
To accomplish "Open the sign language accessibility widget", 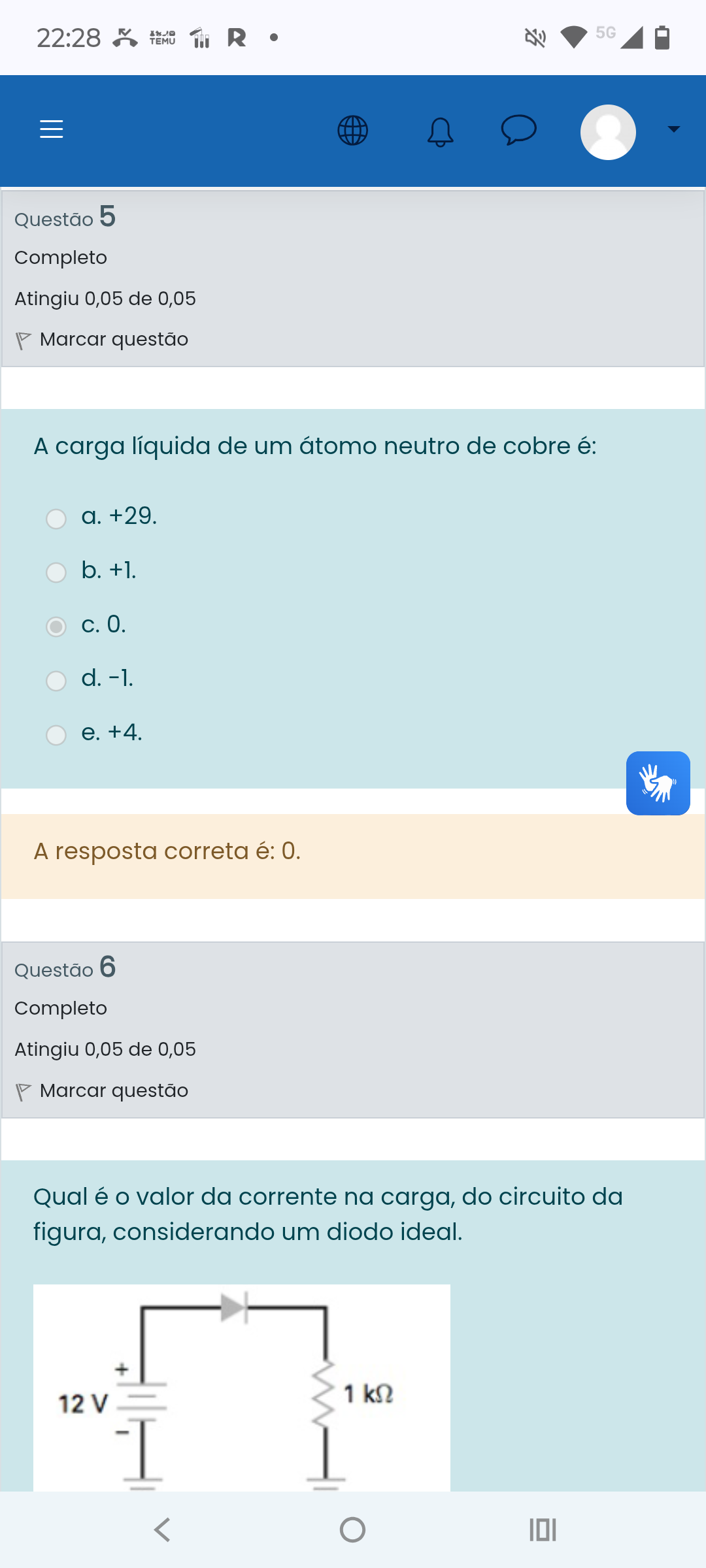I will coord(658,783).
